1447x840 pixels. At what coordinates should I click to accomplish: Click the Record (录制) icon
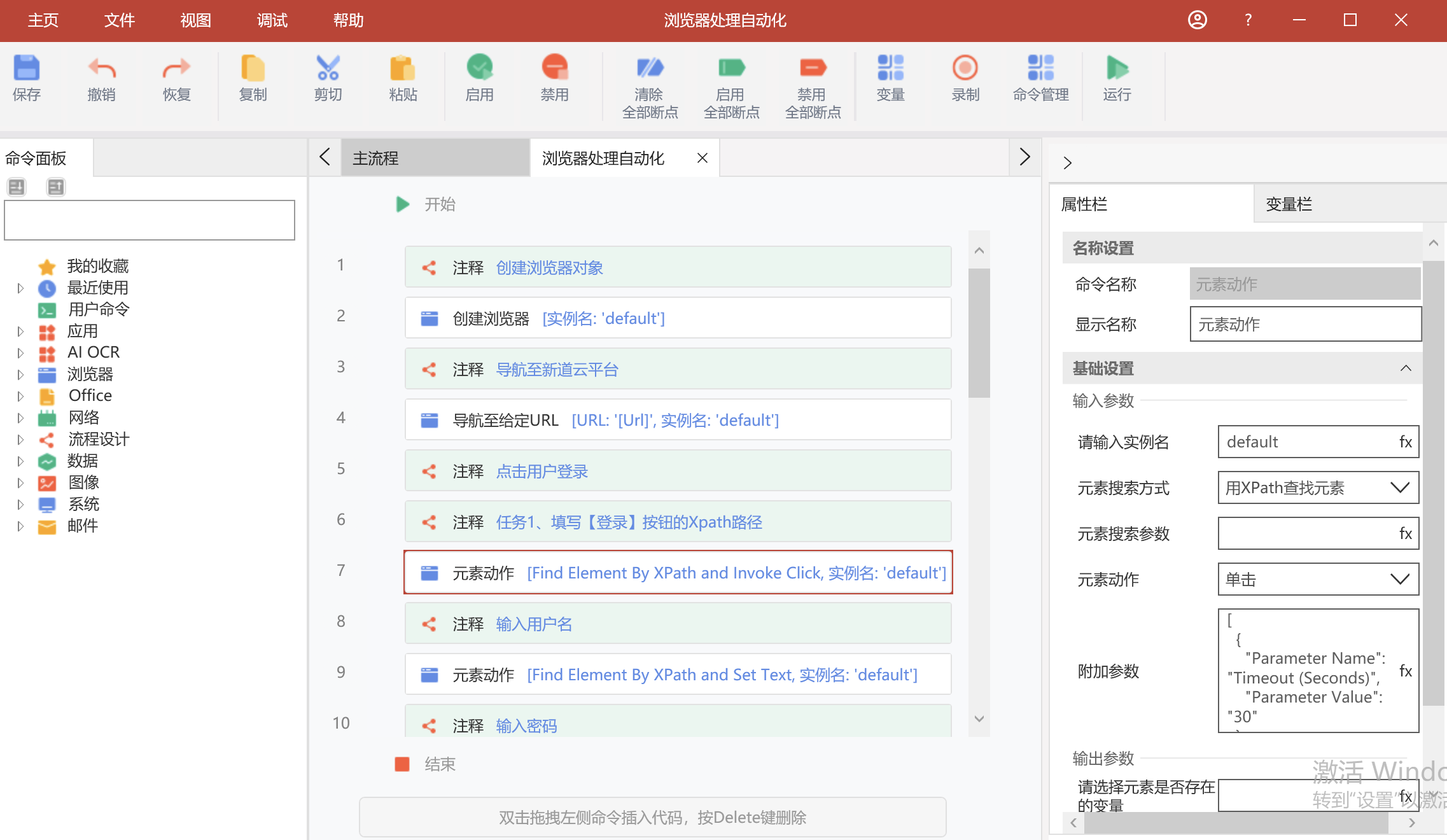965,69
